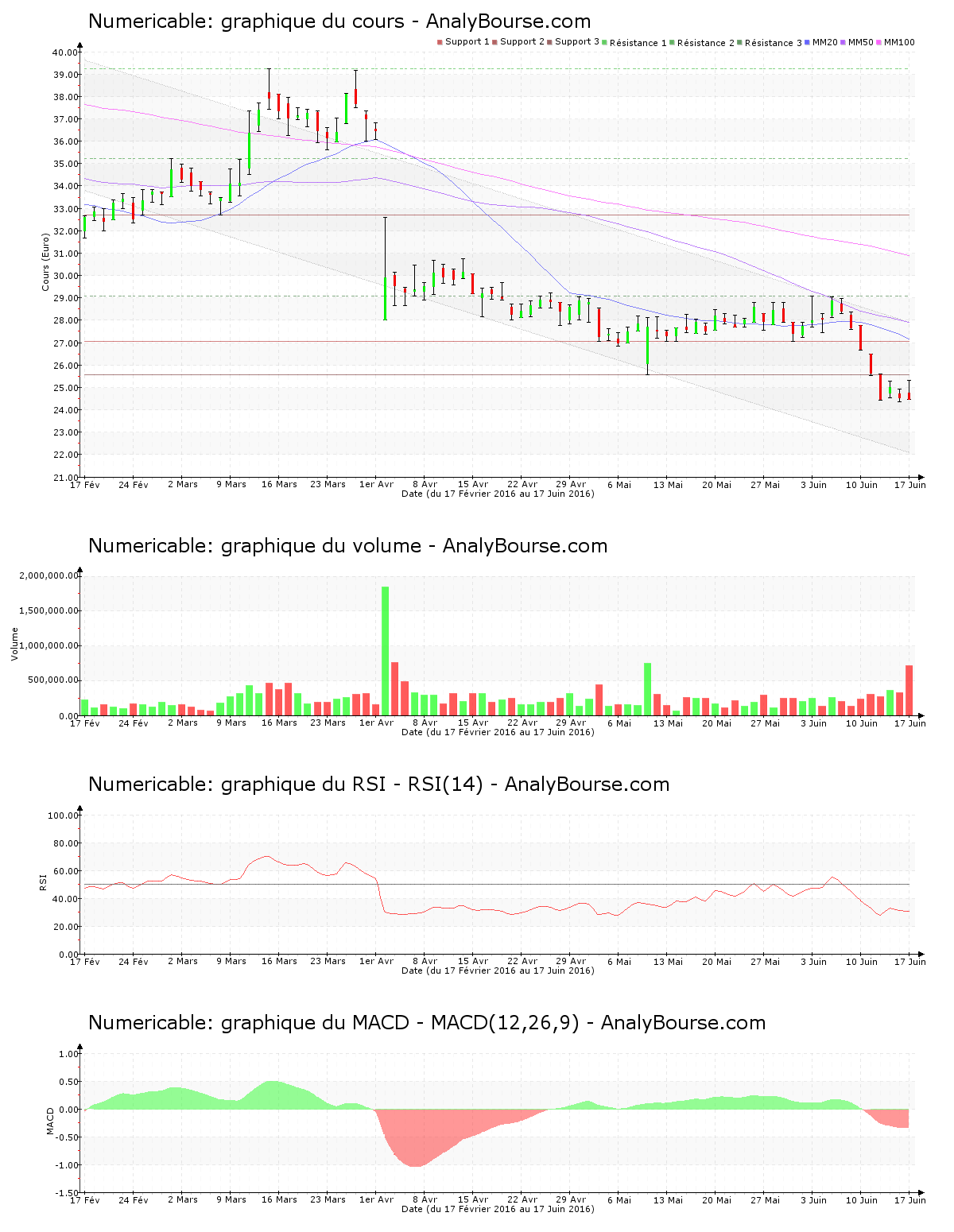
Task: Select the Résistance 3 legend entry
Action: point(770,43)
